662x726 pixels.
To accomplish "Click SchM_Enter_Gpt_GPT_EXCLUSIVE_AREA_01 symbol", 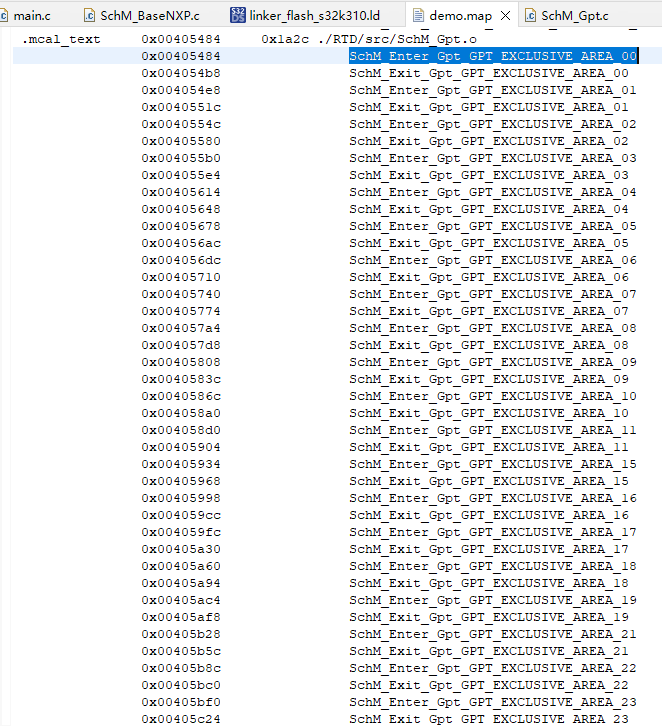I will [493, 90].
